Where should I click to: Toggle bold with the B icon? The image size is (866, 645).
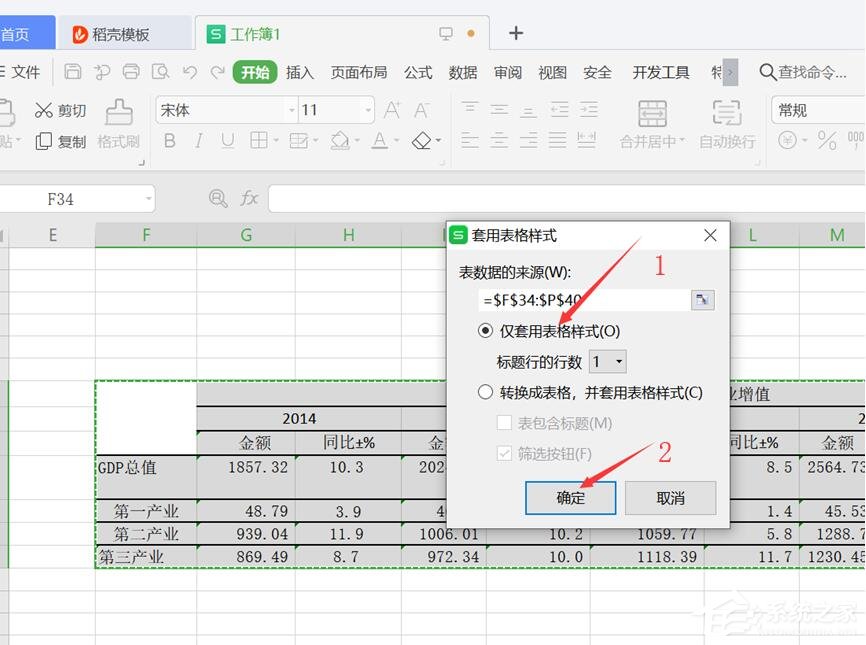tap(170, 141)
